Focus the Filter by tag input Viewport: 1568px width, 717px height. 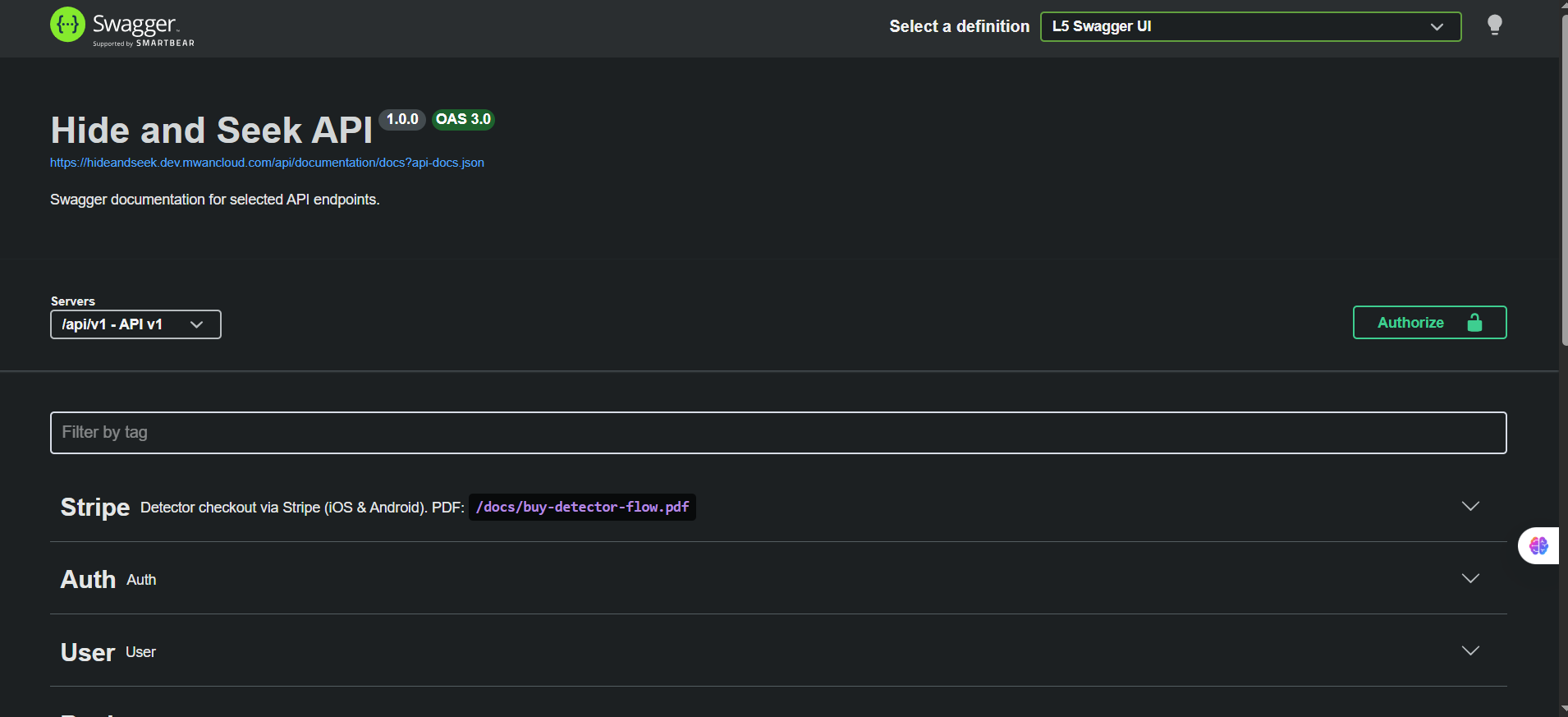point(778,433)
